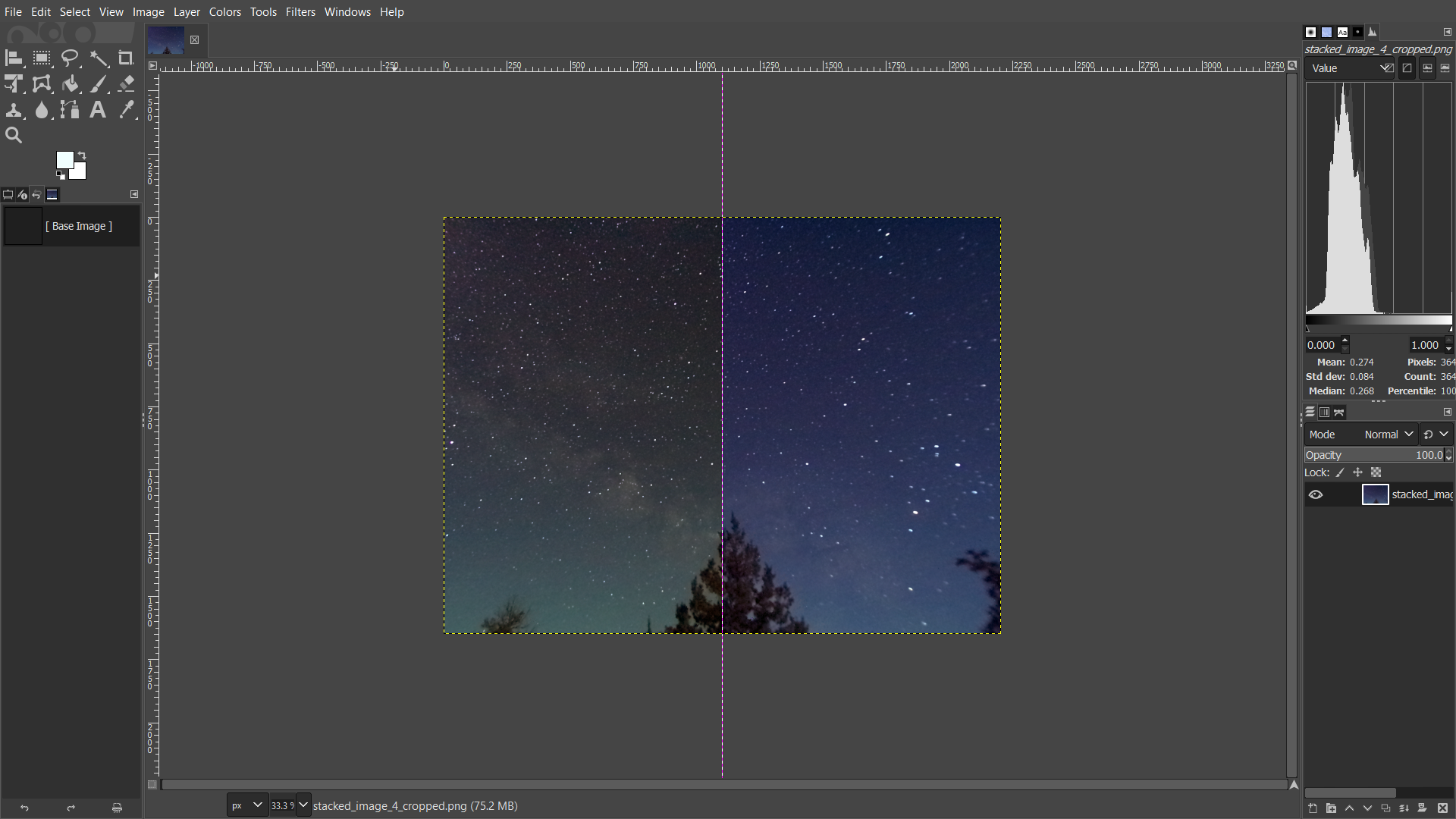This screenshot has height=819, width=1456.
Task: Toggle lock alpha channel
Action: (x=1376, y=472)
